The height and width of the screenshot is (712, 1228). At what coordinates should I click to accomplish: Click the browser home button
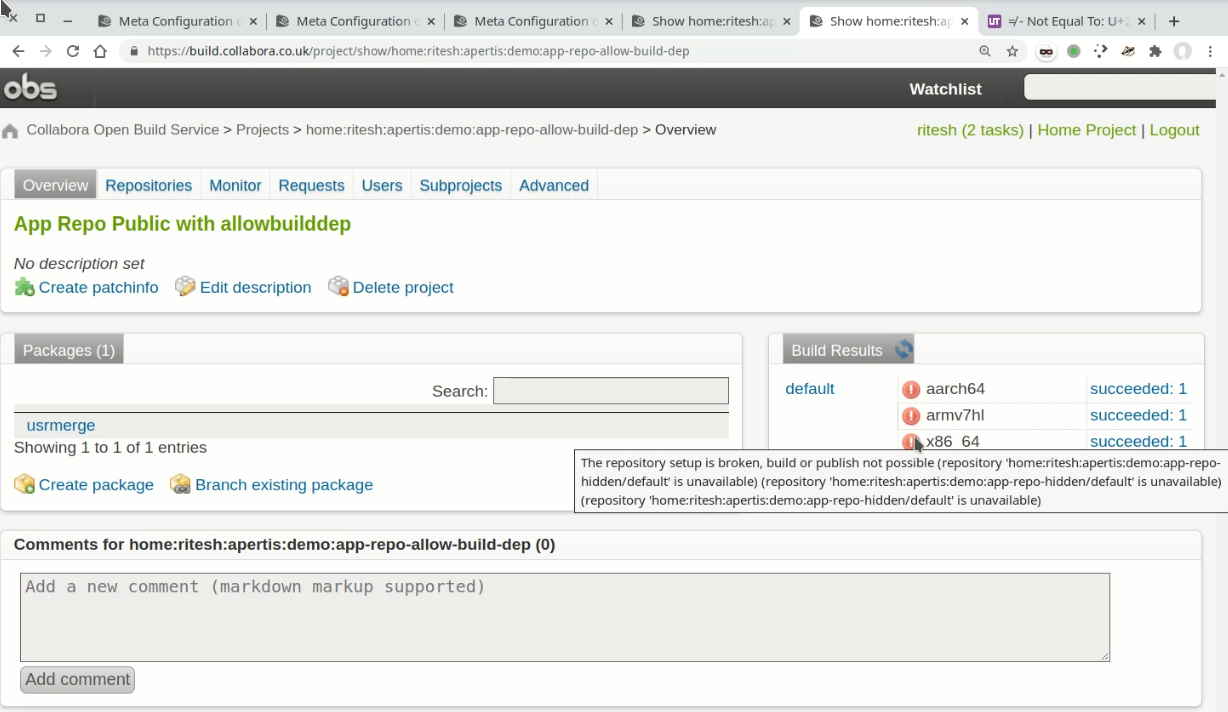point(100,51)
